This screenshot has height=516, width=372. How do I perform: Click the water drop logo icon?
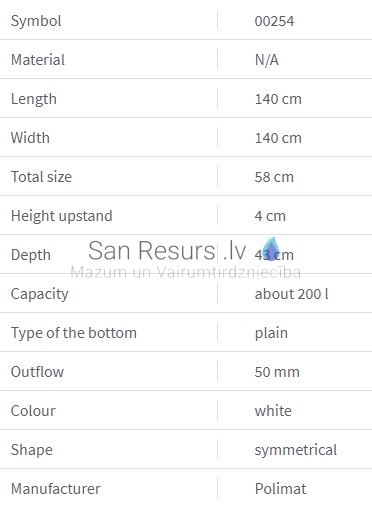(271, 249)
